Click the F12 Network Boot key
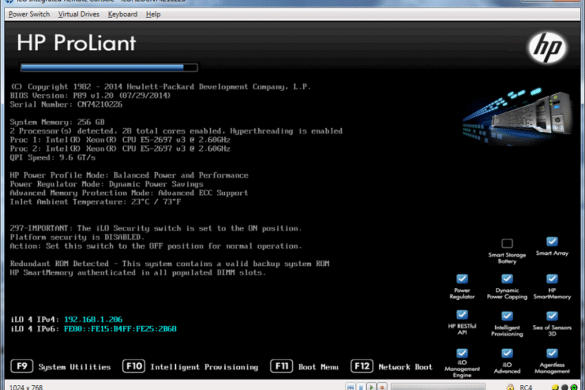The height and width of the screenshot is (390, 585). coord(362,366)
